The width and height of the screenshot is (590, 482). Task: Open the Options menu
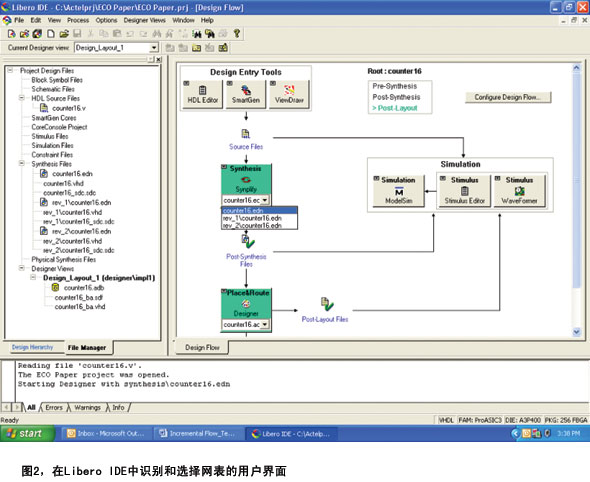click(106, 20)
